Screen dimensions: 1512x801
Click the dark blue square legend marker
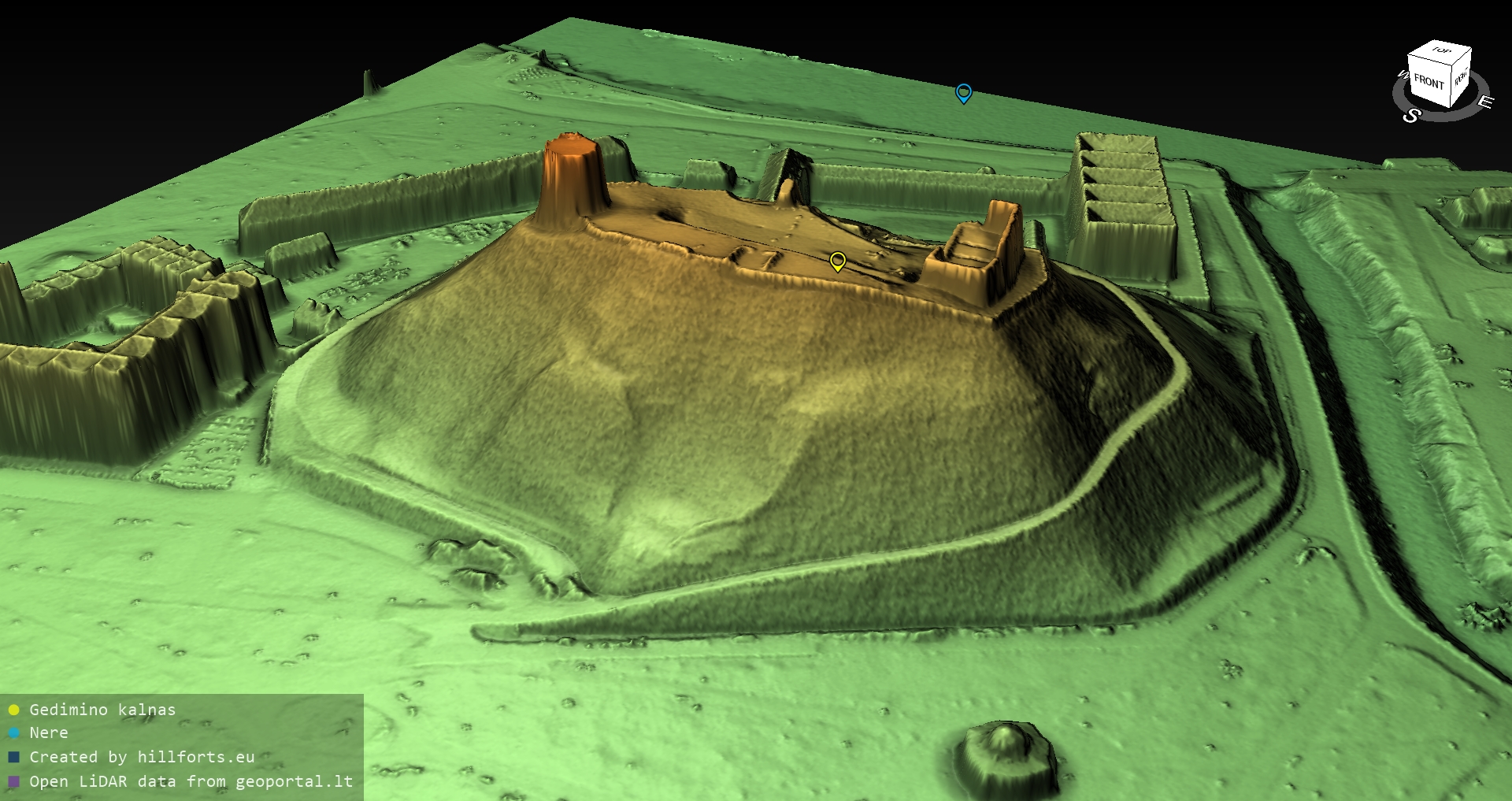13,757
